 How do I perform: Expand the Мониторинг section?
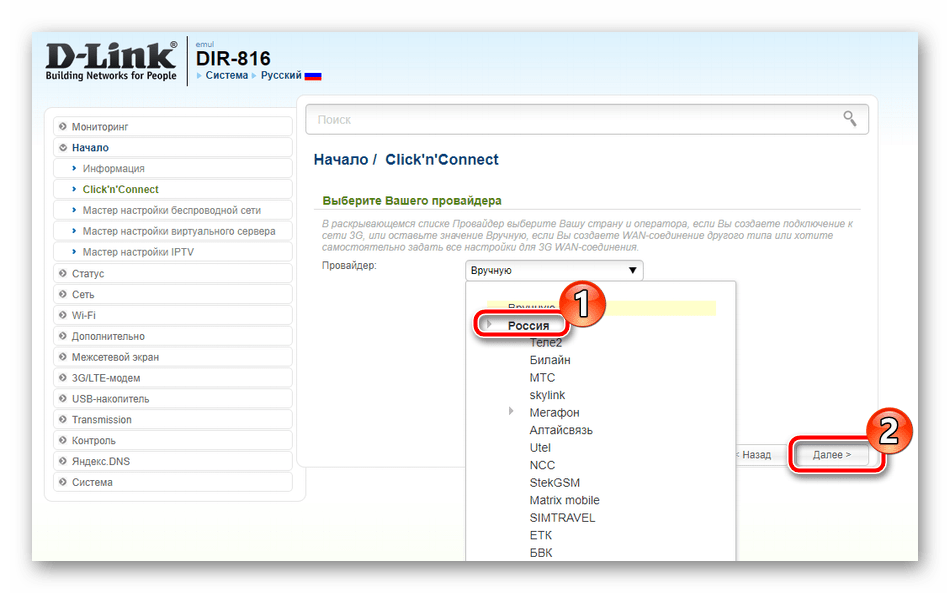click(x=173, y=127)
